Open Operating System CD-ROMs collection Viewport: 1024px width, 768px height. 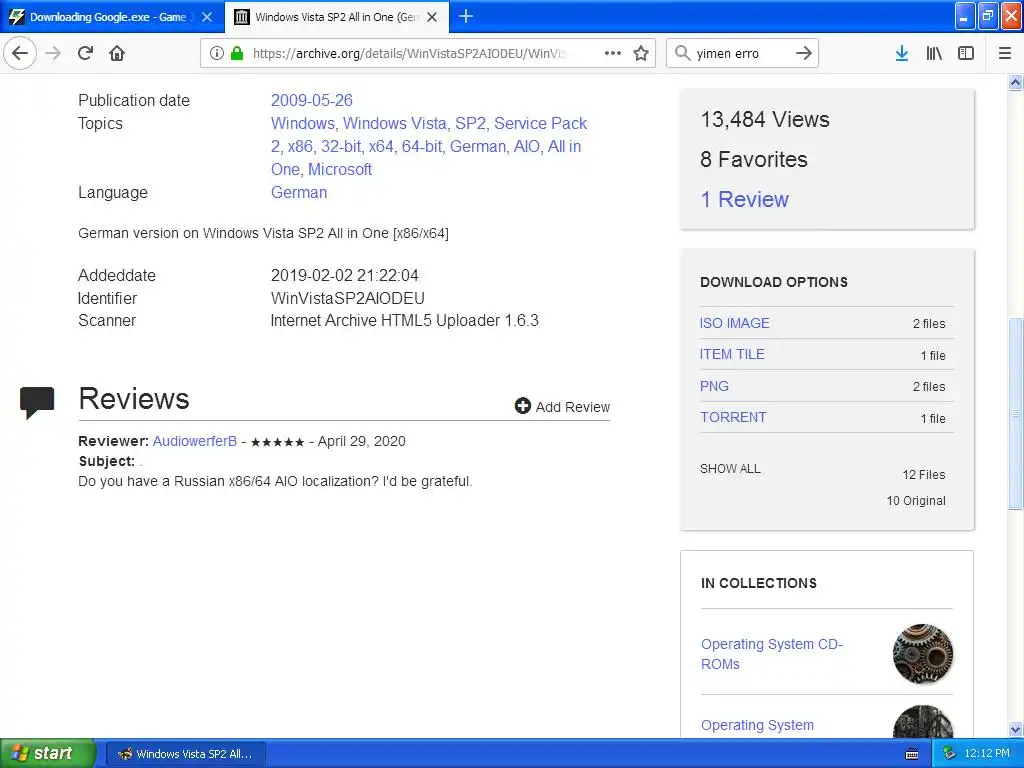click(x=771, y=654)
